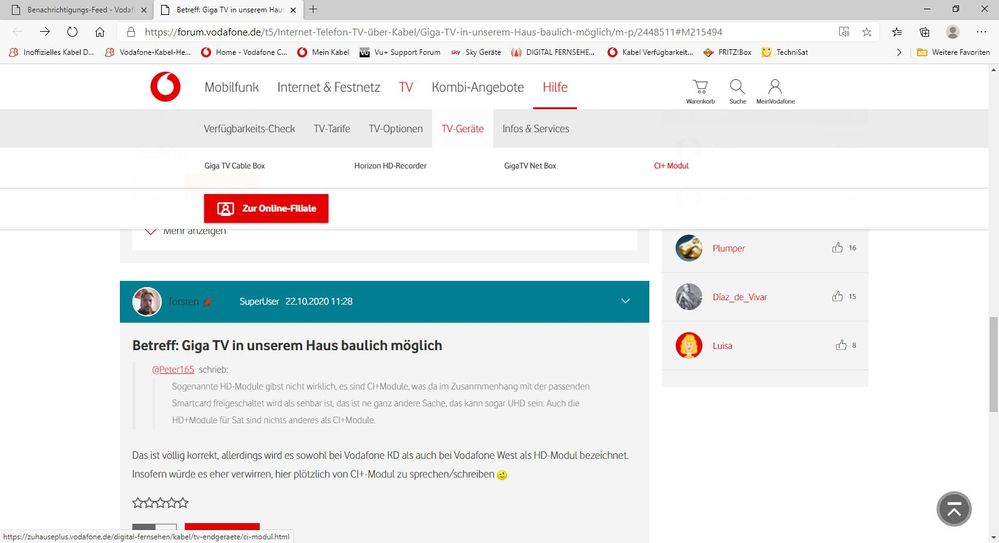999x543 pixels.
Task: Click thumbs-up icon next to Luisa
Action: click(x=841, y=345)
